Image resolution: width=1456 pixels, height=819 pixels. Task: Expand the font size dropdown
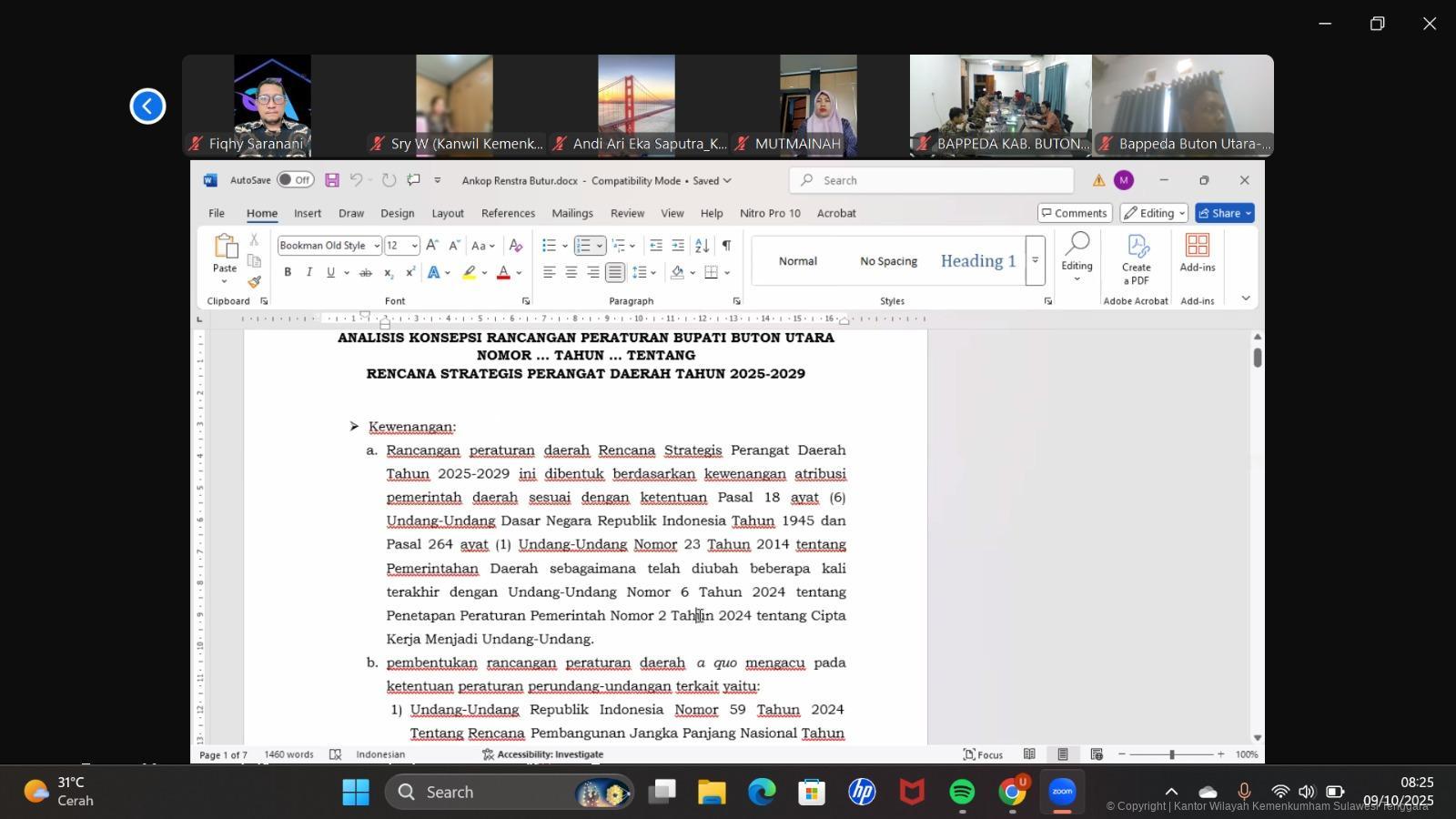(x=414, y=246)
